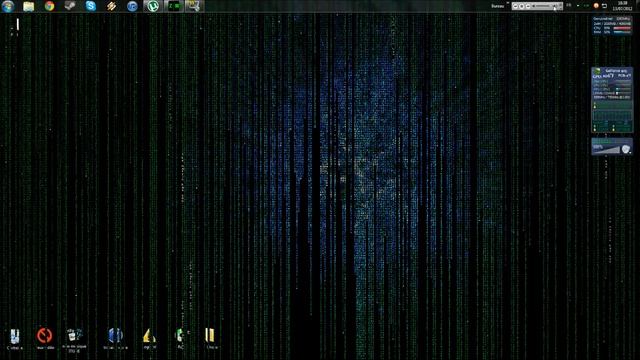This screenshot has height=360, width=640.
Task: Open the red circular arrows desktop icon
Action: [44, 336]
